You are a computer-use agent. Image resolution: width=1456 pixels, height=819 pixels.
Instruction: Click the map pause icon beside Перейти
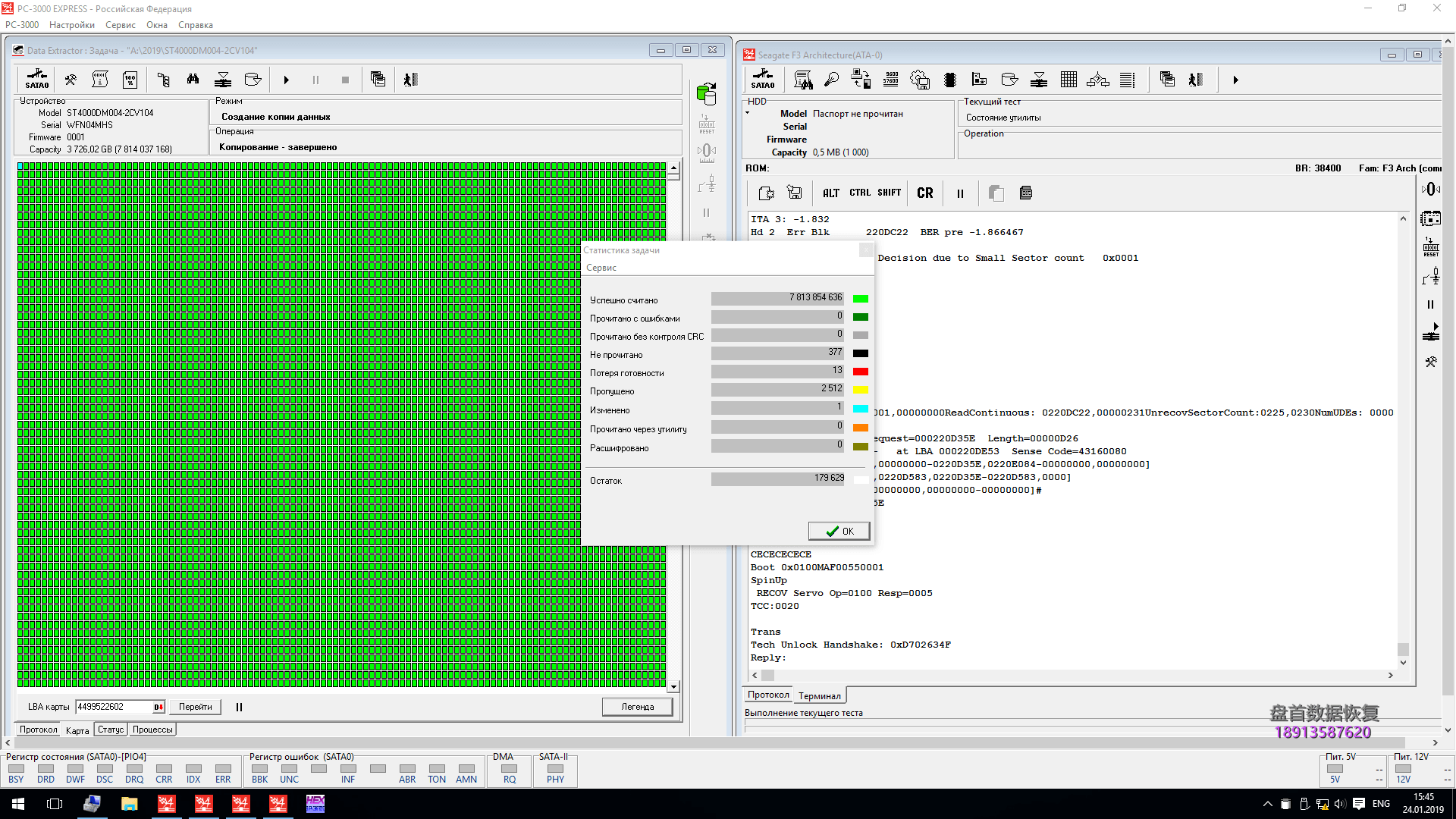239,707
